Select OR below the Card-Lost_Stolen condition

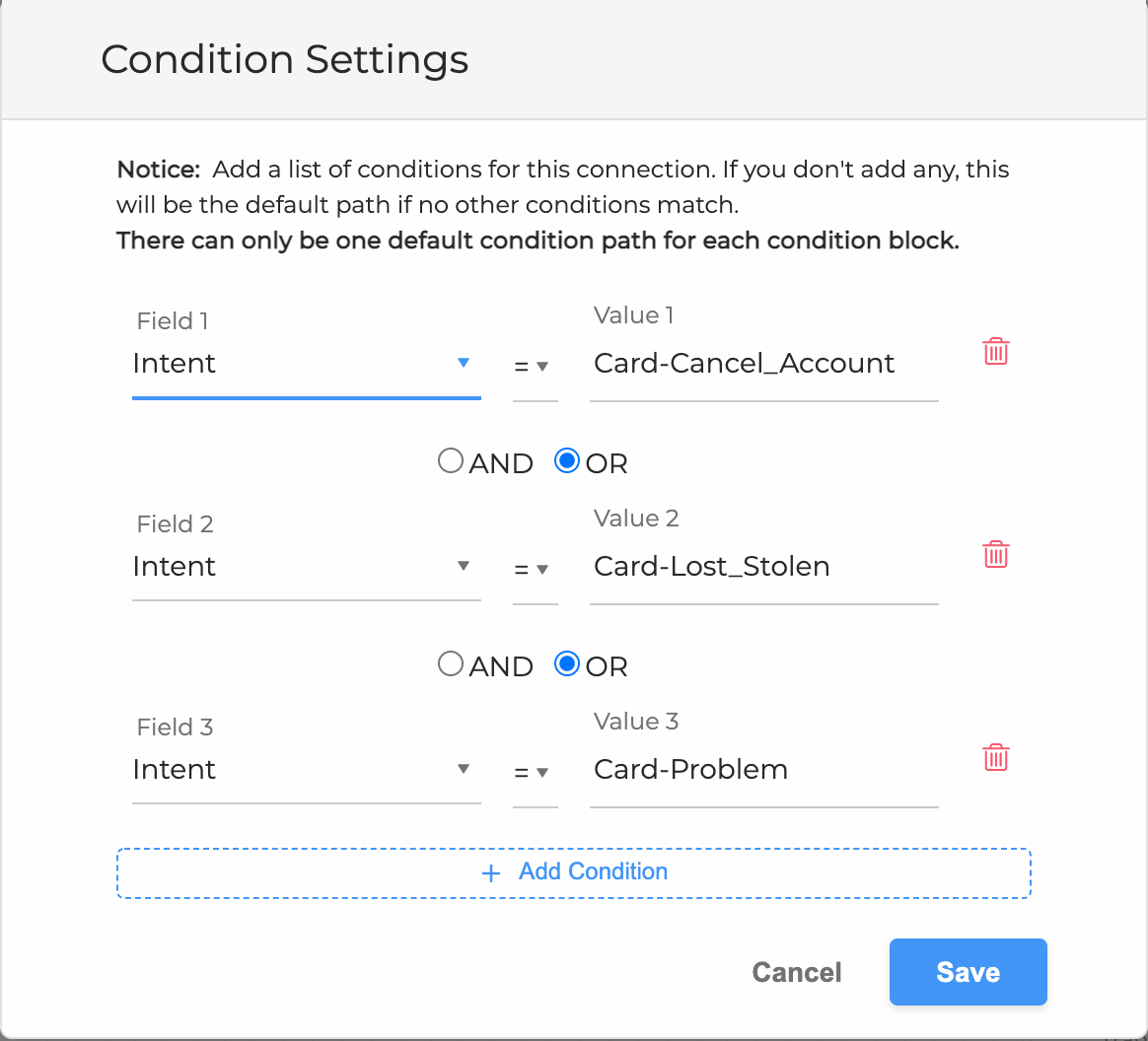[x=566, y=662]
